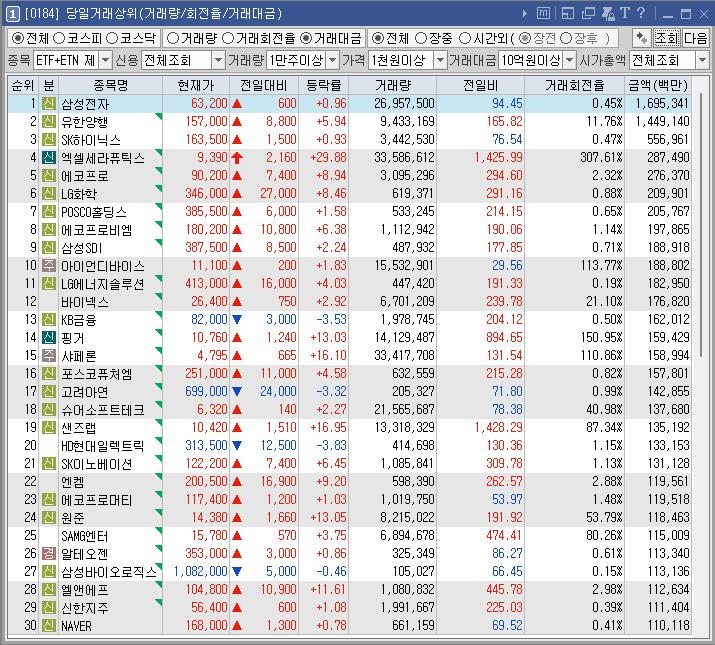The height and width of the screenshot is (645, 715).
Task: Select the 시간외 session radio button
Action: [465, 38]
